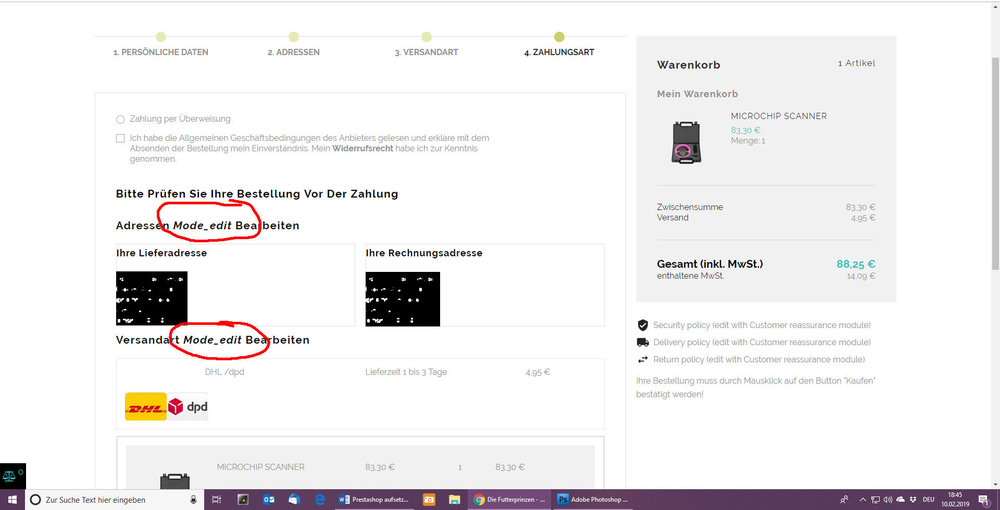Click the taskbar search box
Image resolution: width=1000 pixels, height=510 pixels.
point(114,500)
